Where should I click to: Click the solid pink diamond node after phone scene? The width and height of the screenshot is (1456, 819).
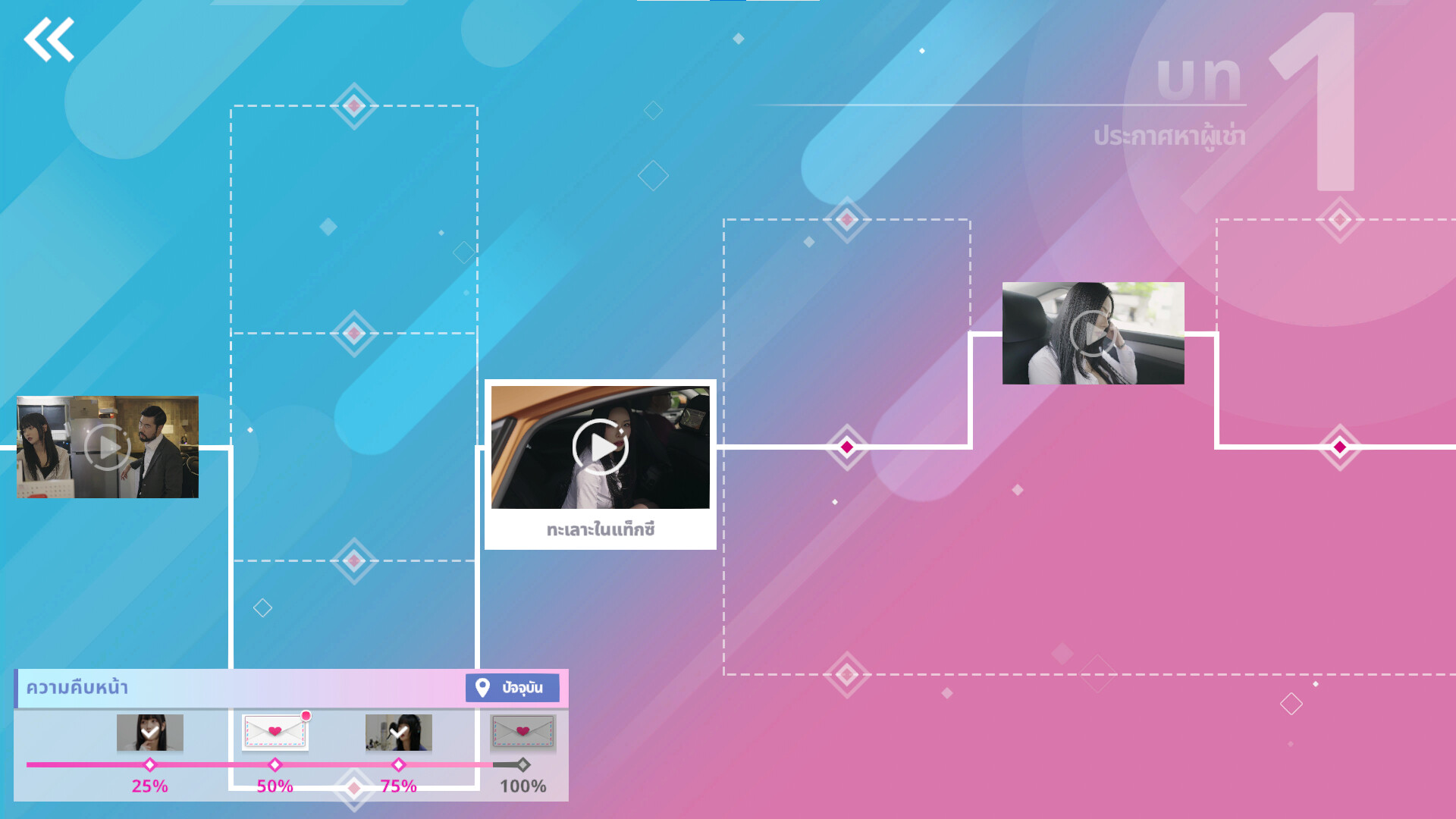[x=1340, y=447]
